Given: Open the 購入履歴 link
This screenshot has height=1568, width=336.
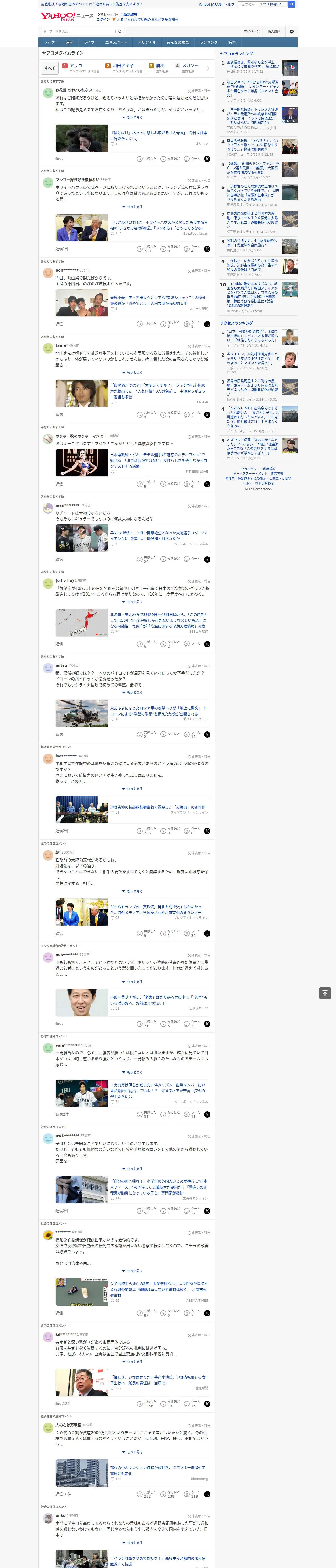Looking at the screenshot, I should [274, 32].
